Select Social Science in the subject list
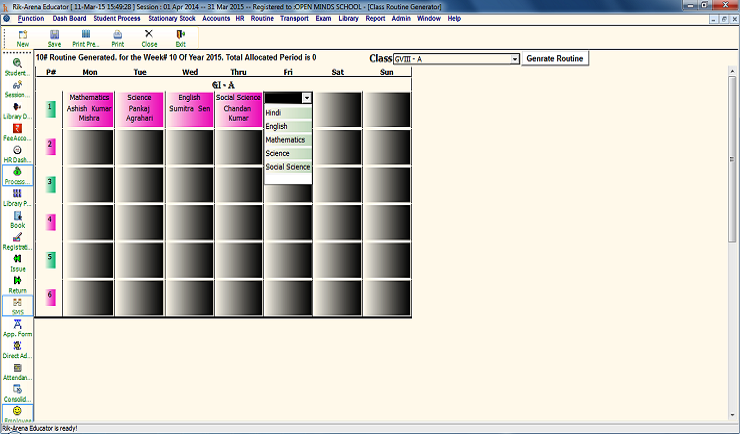 pyautogui.click(x=288, y=167)
